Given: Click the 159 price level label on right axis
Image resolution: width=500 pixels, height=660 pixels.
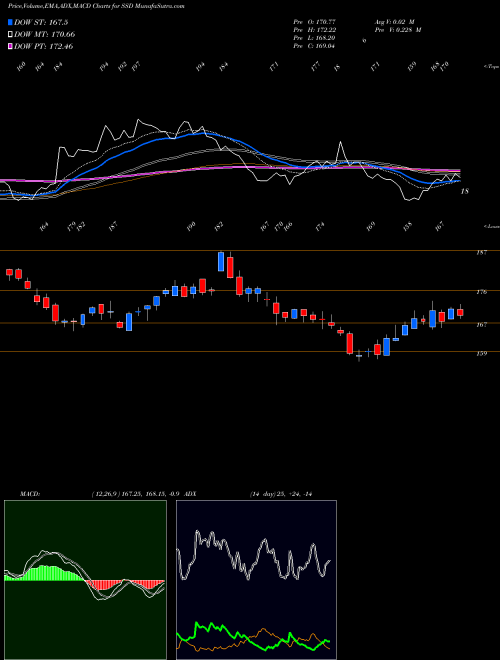Looking at the screenshot, I should tap(482, 354).
